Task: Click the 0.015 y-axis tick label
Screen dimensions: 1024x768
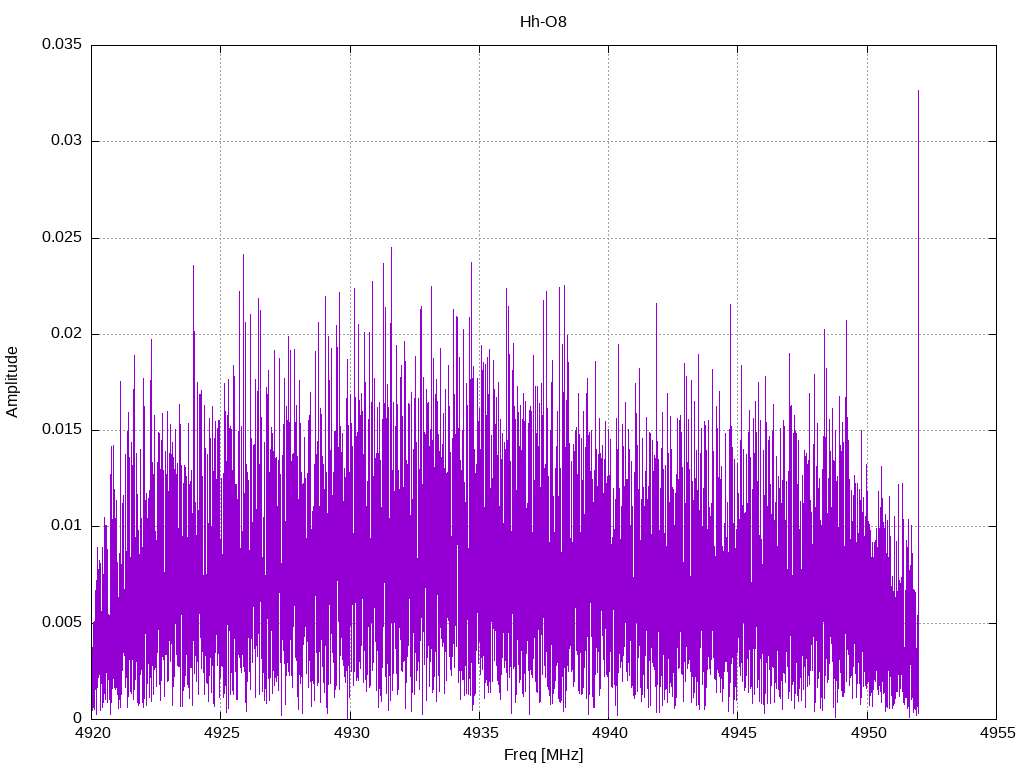Action: 61,430
